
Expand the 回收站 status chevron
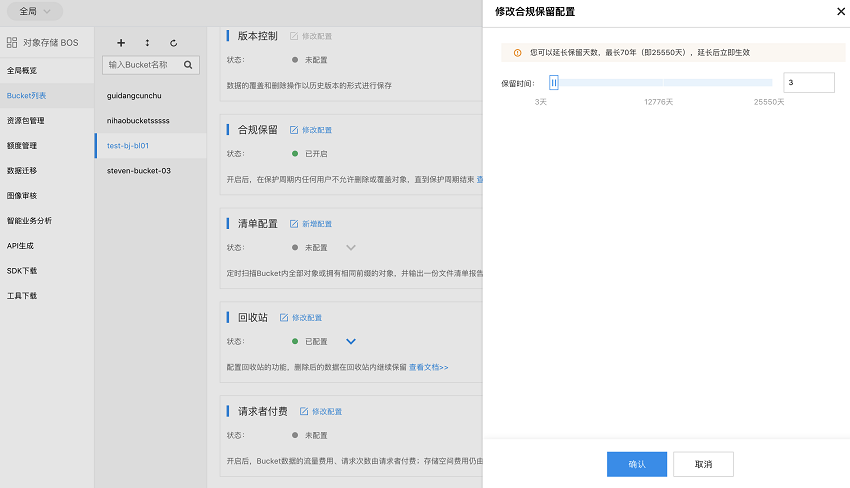(350, 341)
